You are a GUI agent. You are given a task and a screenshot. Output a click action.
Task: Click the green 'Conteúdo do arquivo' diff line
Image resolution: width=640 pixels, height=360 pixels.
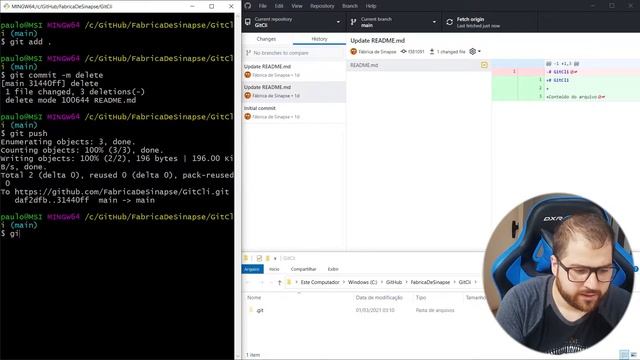pos(566,97)
